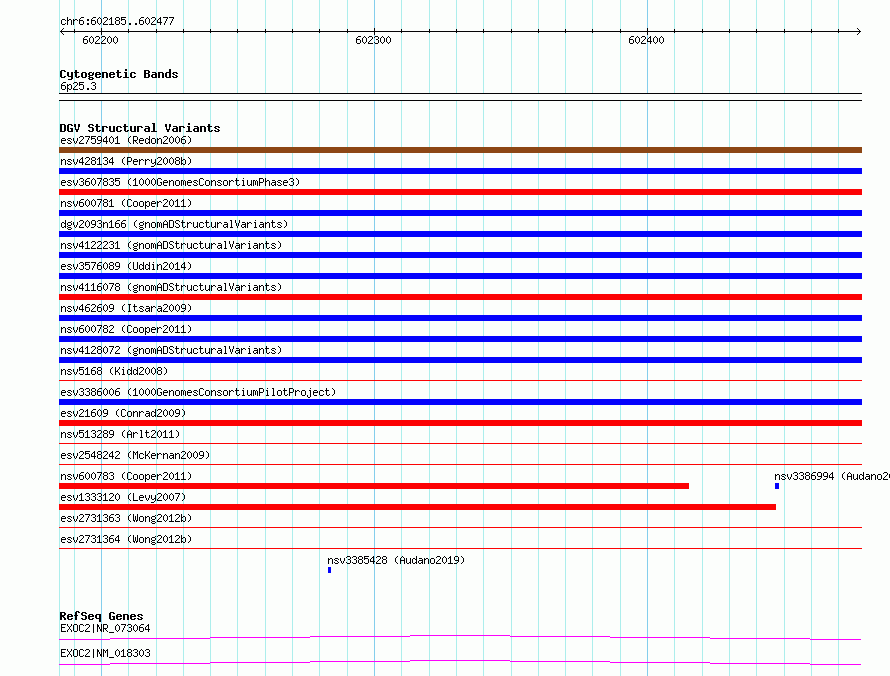The image size is (890, 676).
Task: Click the red esv3607835 variant bar
Action: click(x=460, y=192)
